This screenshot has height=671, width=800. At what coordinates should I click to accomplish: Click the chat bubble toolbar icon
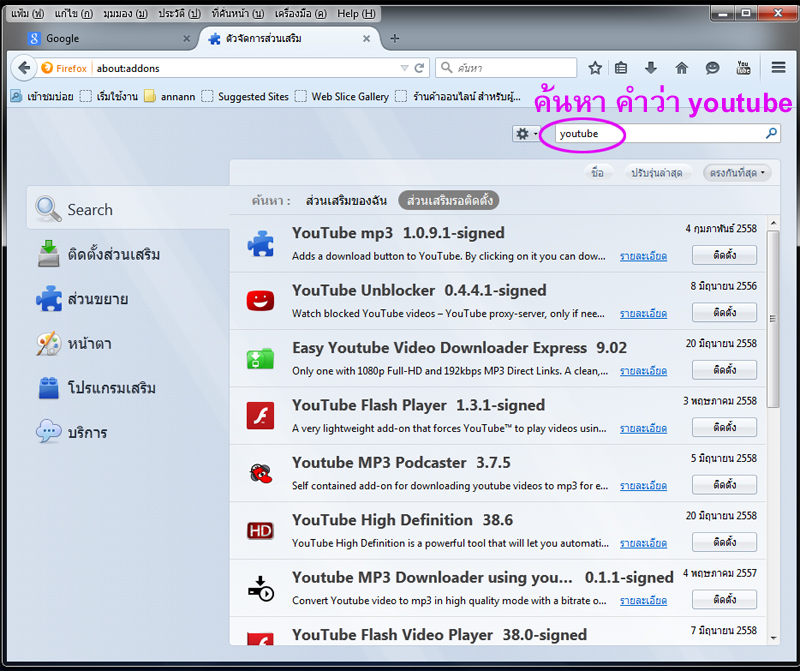click(x=712, y=68)
